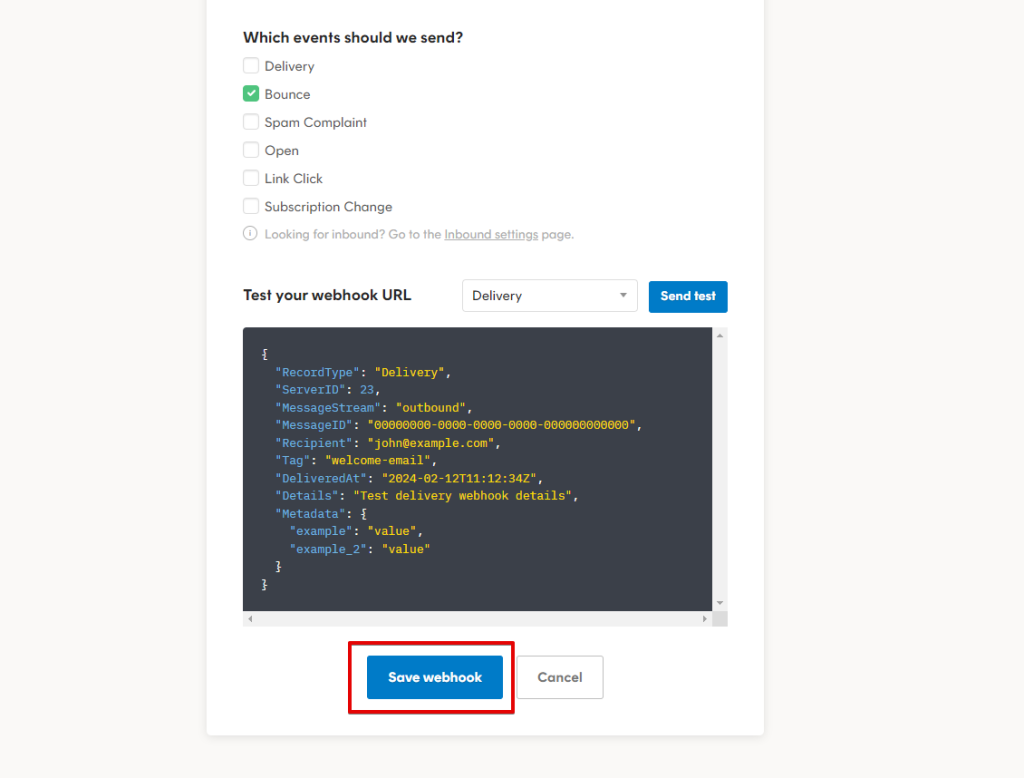Click the down arrow of the JSON scrollbar
1024x778 pixels.
pyautogui.click(x=720, y=603)
